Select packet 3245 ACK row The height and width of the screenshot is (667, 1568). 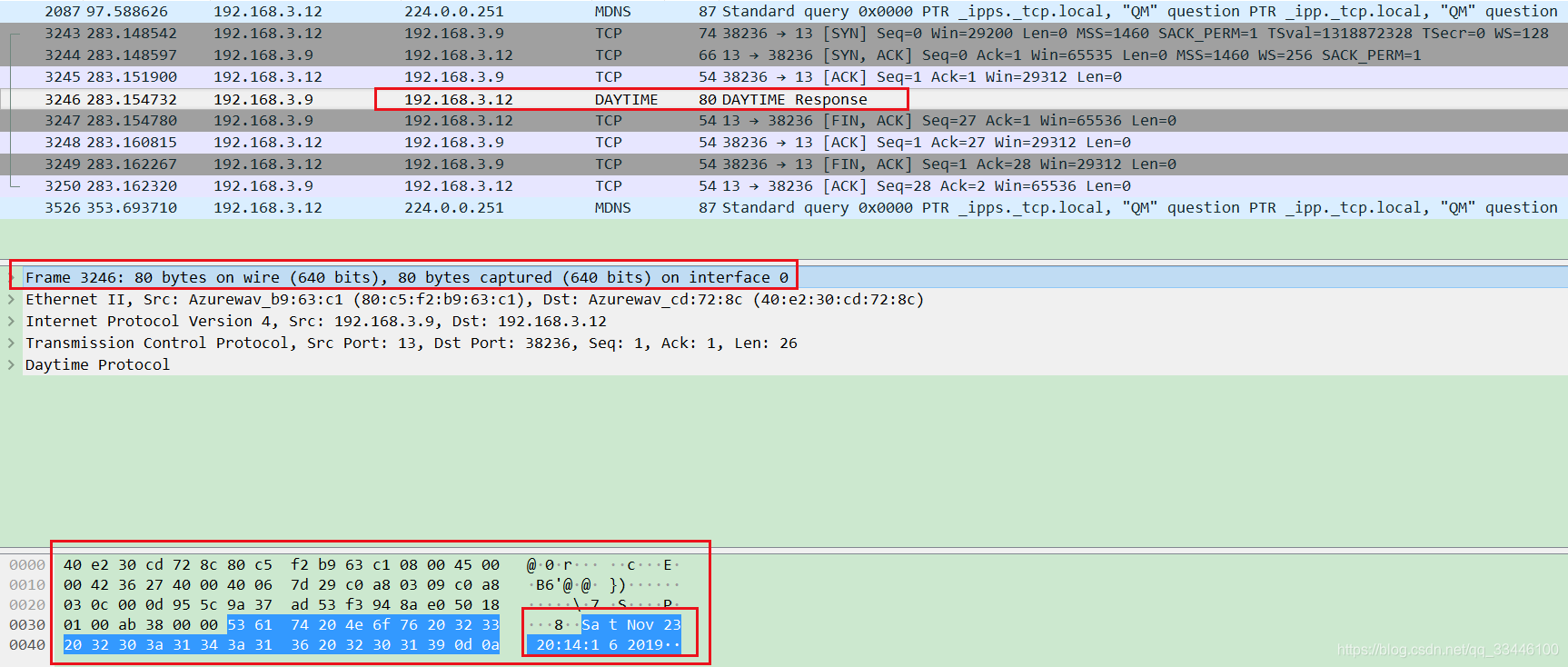pos(784,76)
